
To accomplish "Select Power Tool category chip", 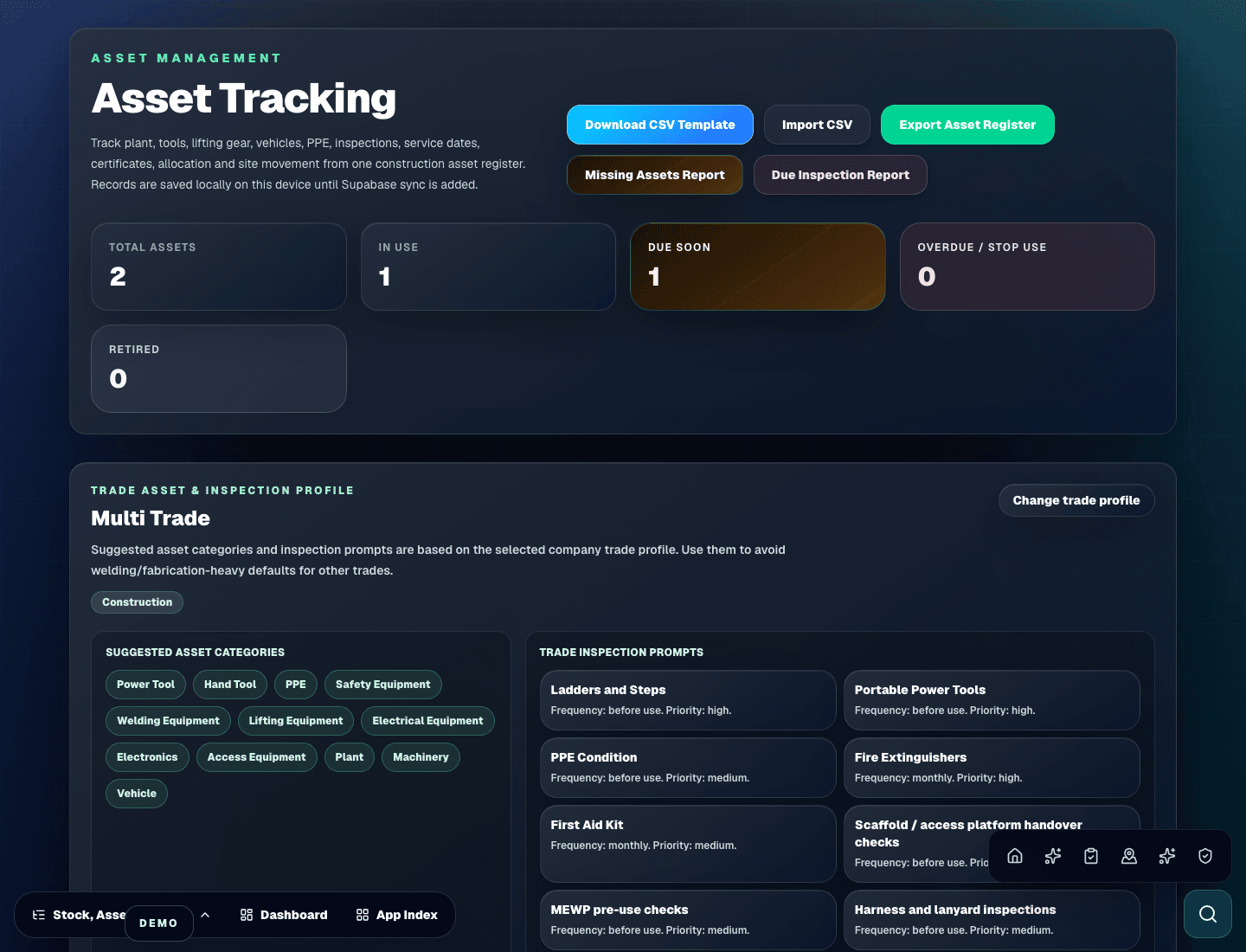I will click(145, 685).
